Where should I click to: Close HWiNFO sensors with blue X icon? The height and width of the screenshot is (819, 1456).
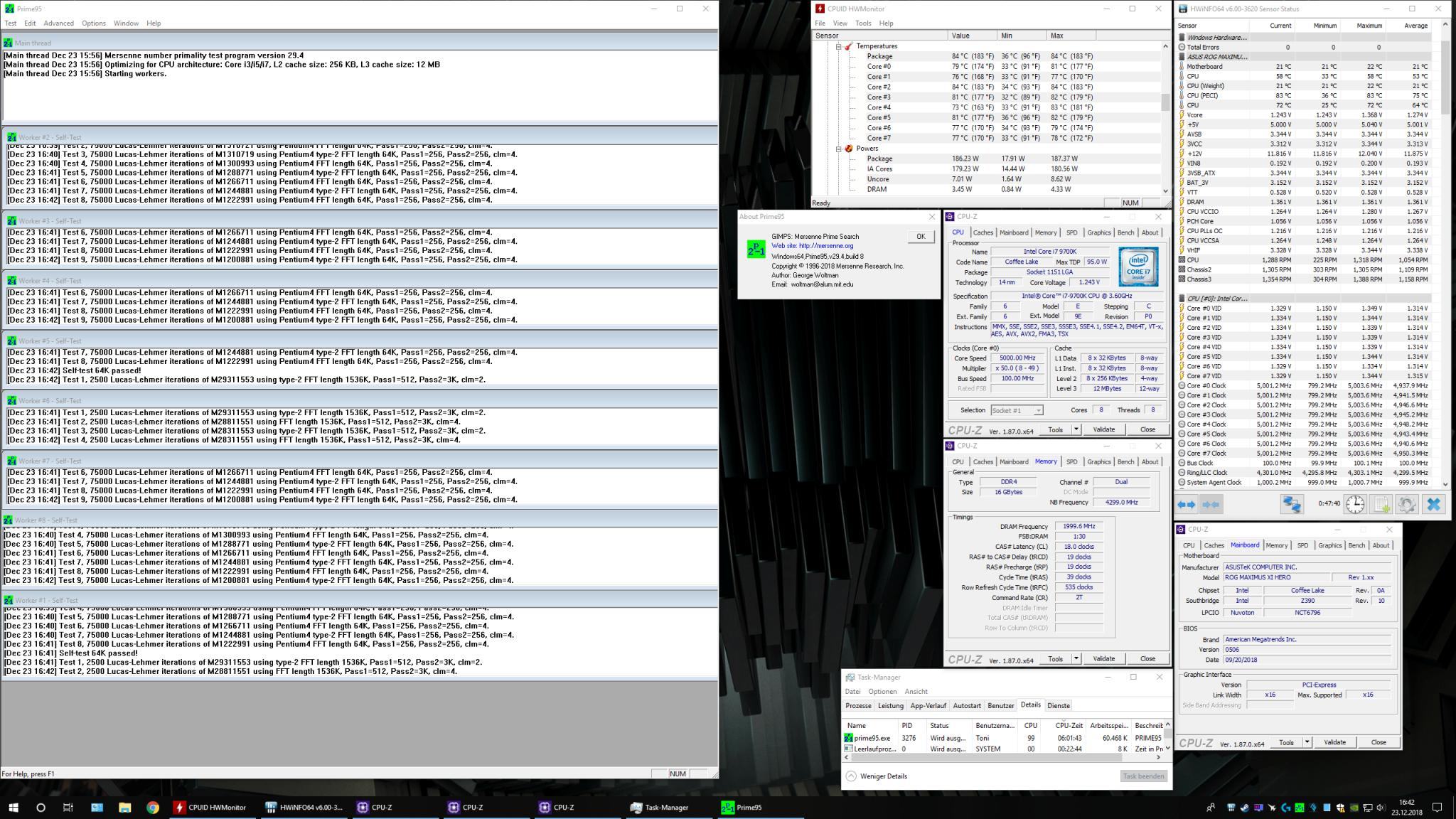(x=1433, y=504)
